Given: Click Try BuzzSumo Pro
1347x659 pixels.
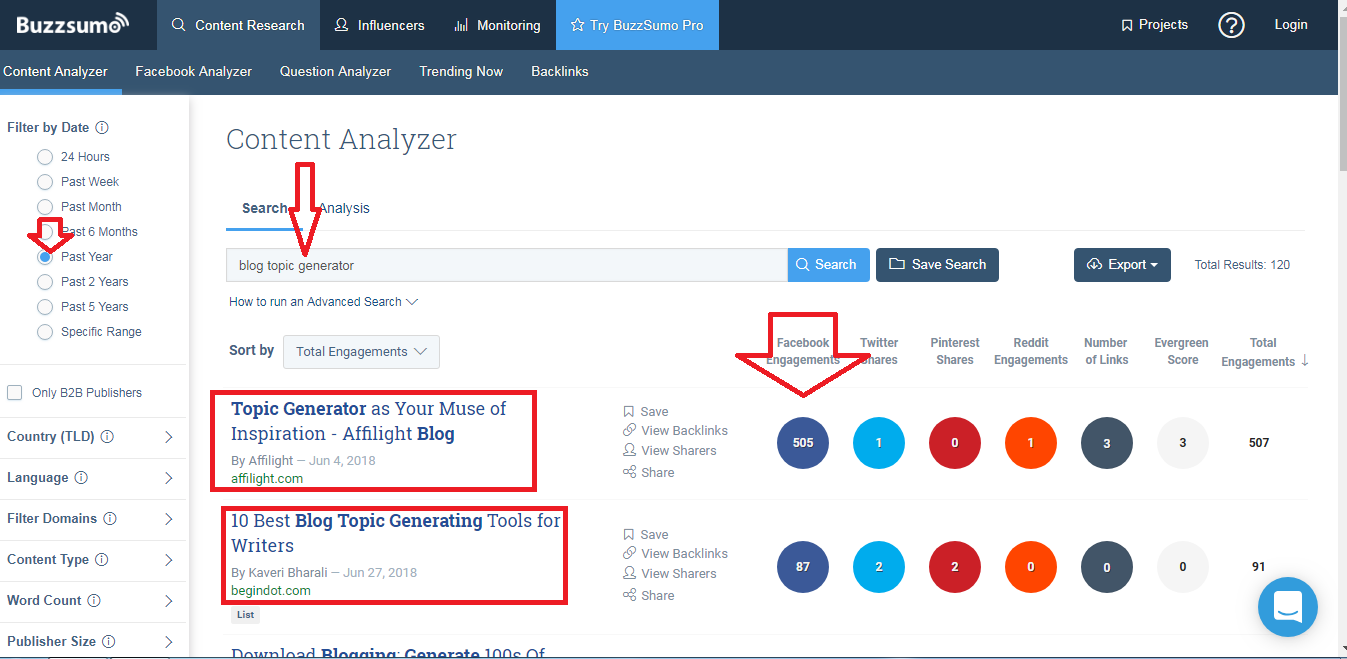Looking at the screenshot, I should tap(637, 25).
